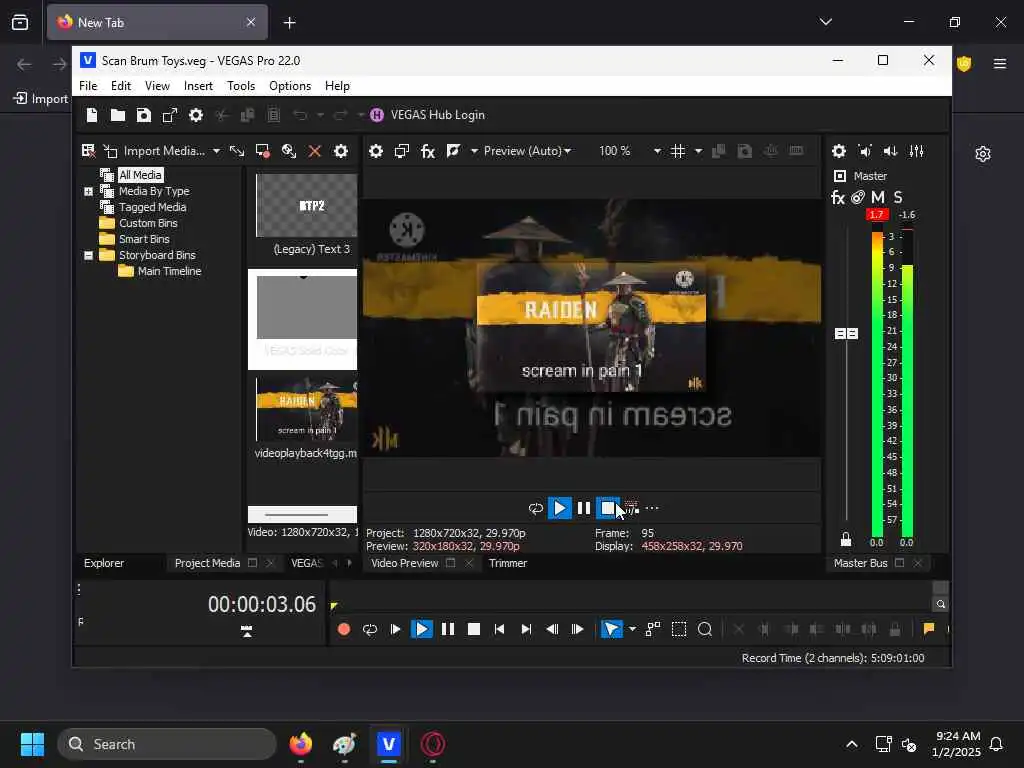Select Tagged Media bin
Screen dimensions: 1024x768
[152, 207]
